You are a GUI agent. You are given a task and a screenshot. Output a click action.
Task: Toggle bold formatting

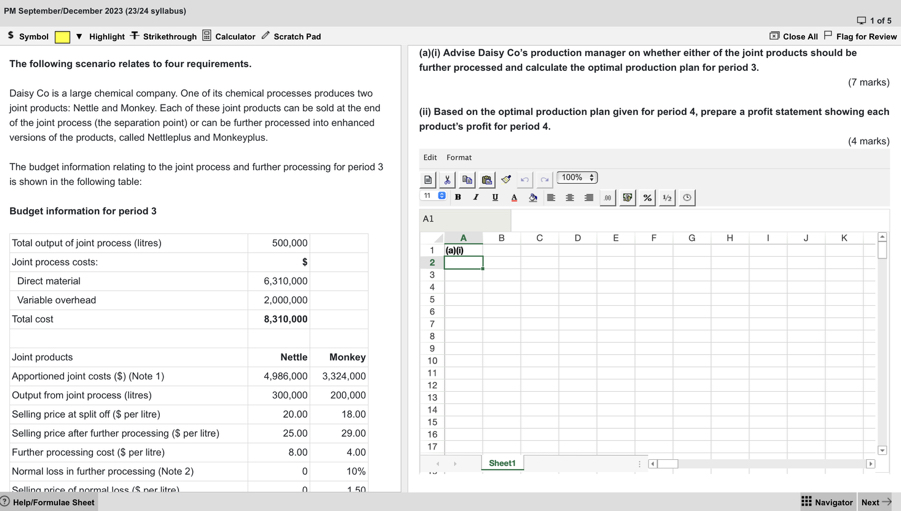[458, 198]
